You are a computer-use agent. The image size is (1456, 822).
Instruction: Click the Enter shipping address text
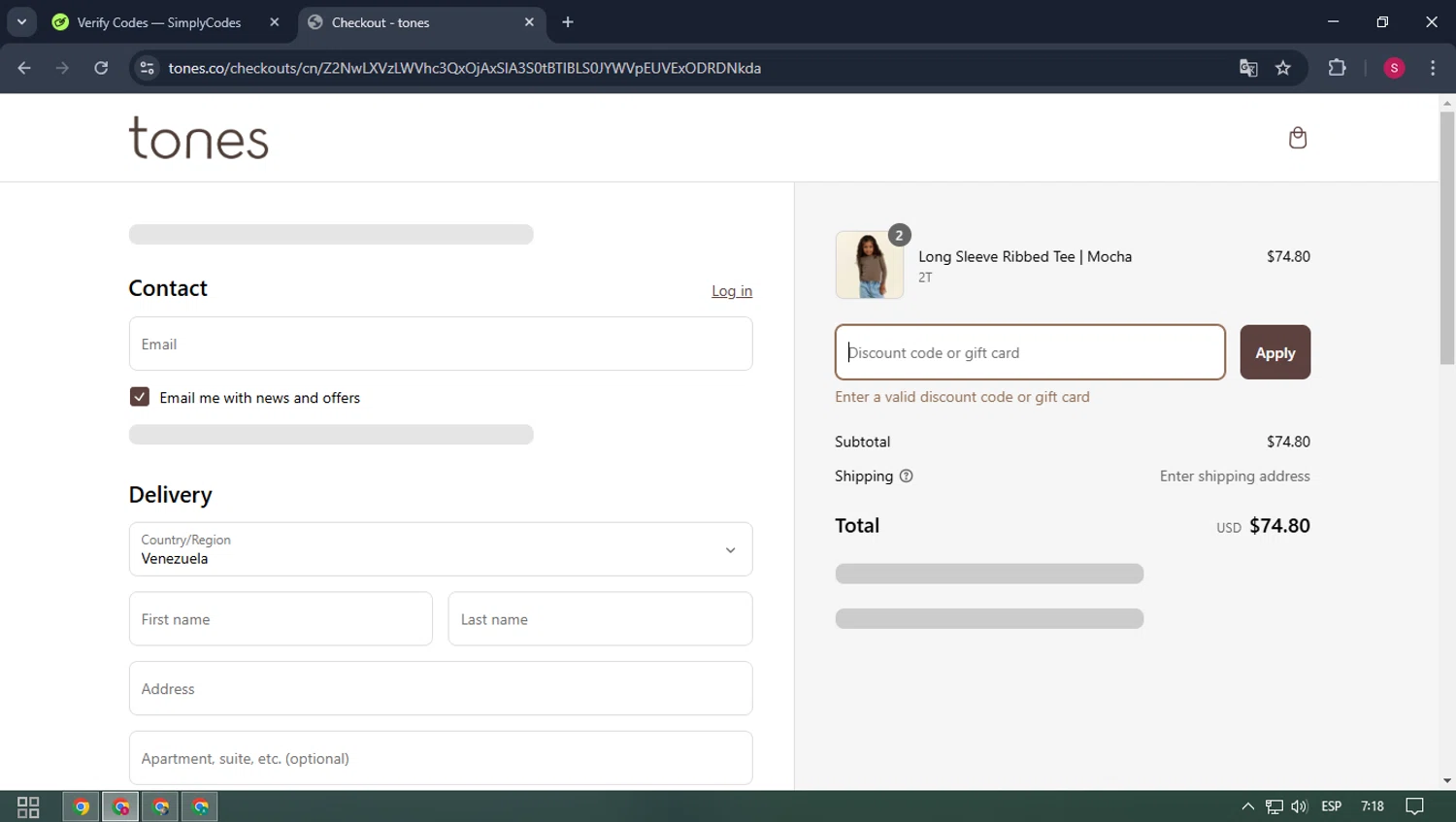(1235, 476)
